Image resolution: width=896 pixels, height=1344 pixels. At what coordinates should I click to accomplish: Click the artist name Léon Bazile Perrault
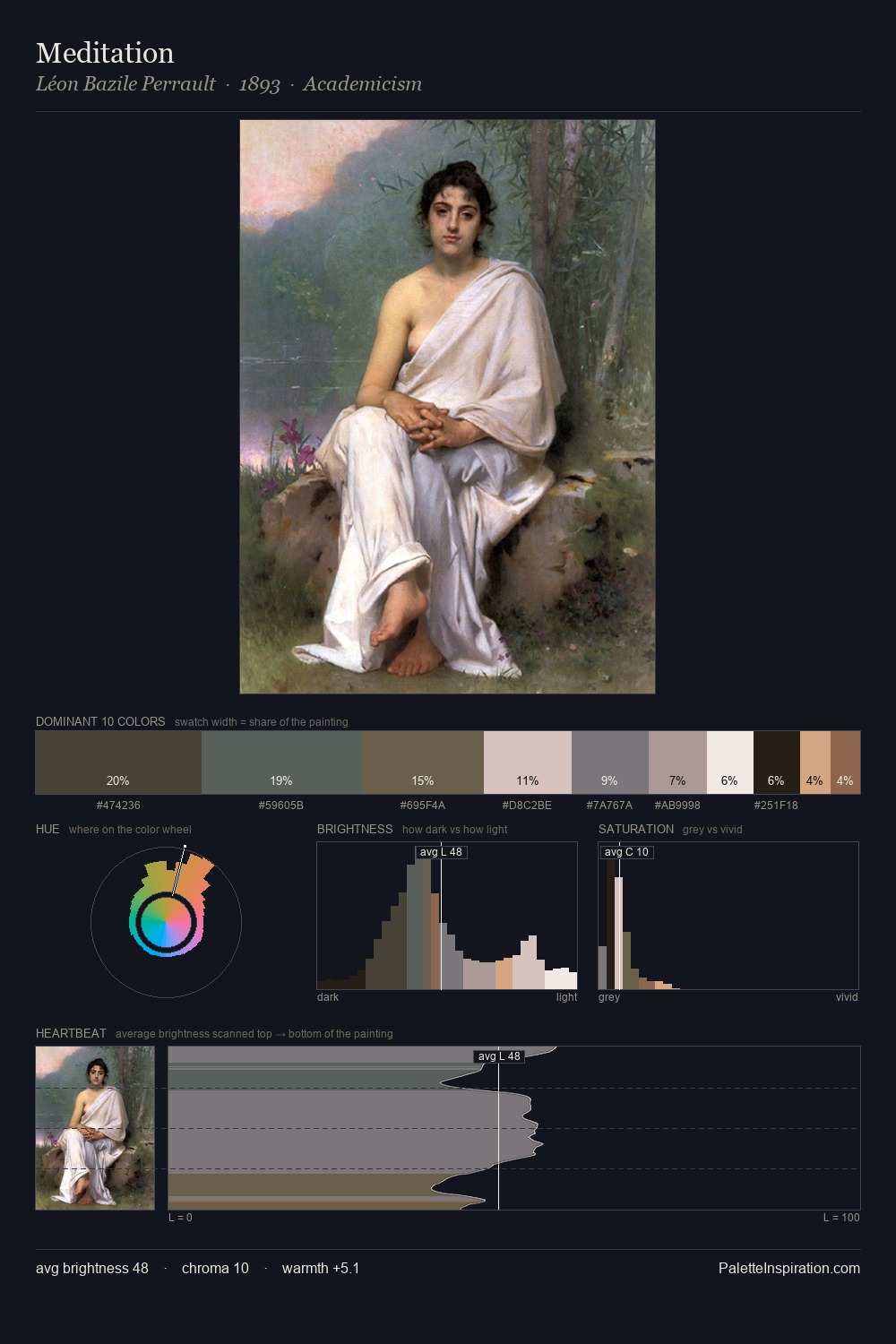click(125, 84)
